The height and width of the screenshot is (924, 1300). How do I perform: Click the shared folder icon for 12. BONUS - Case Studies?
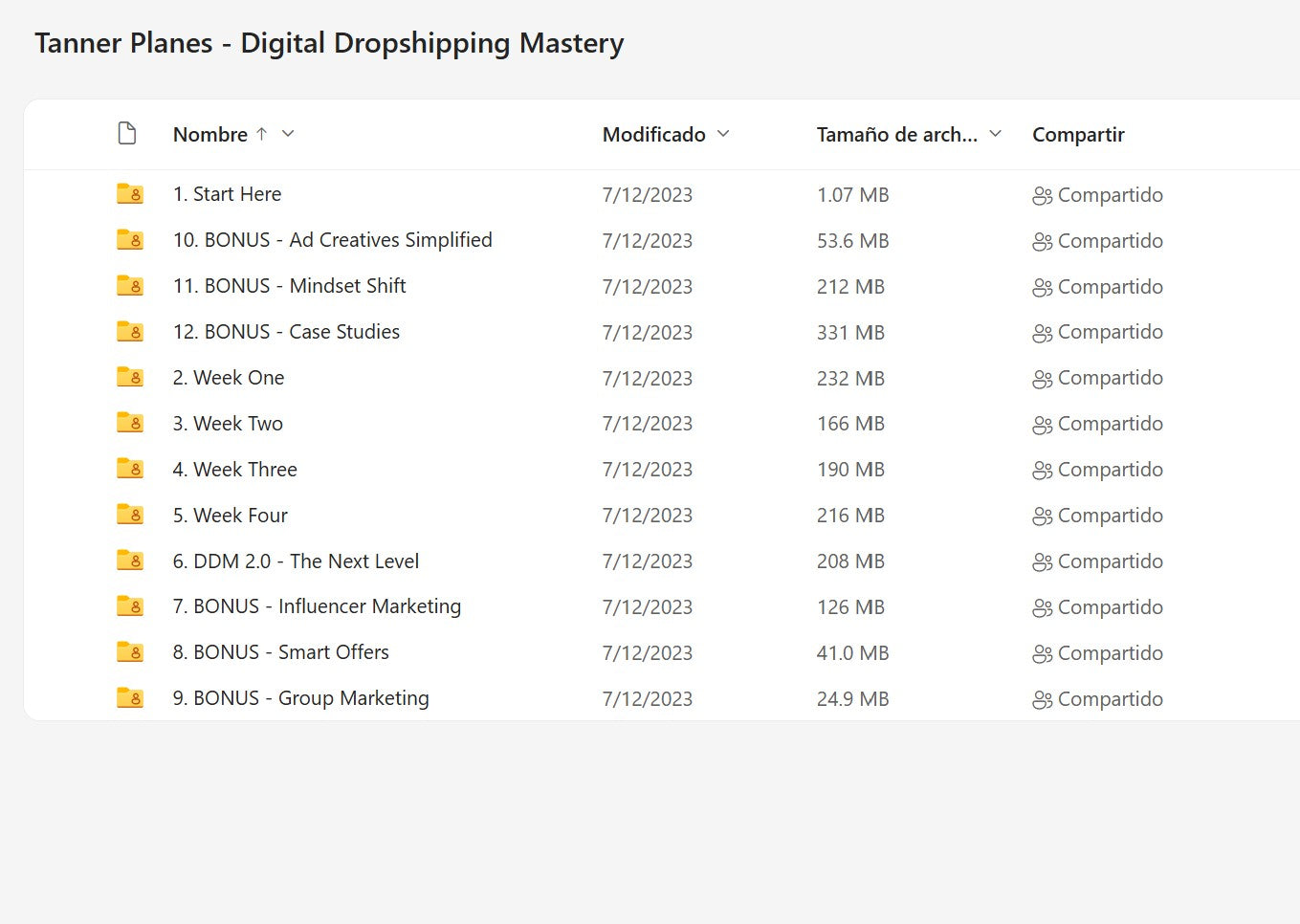point(129,332)
